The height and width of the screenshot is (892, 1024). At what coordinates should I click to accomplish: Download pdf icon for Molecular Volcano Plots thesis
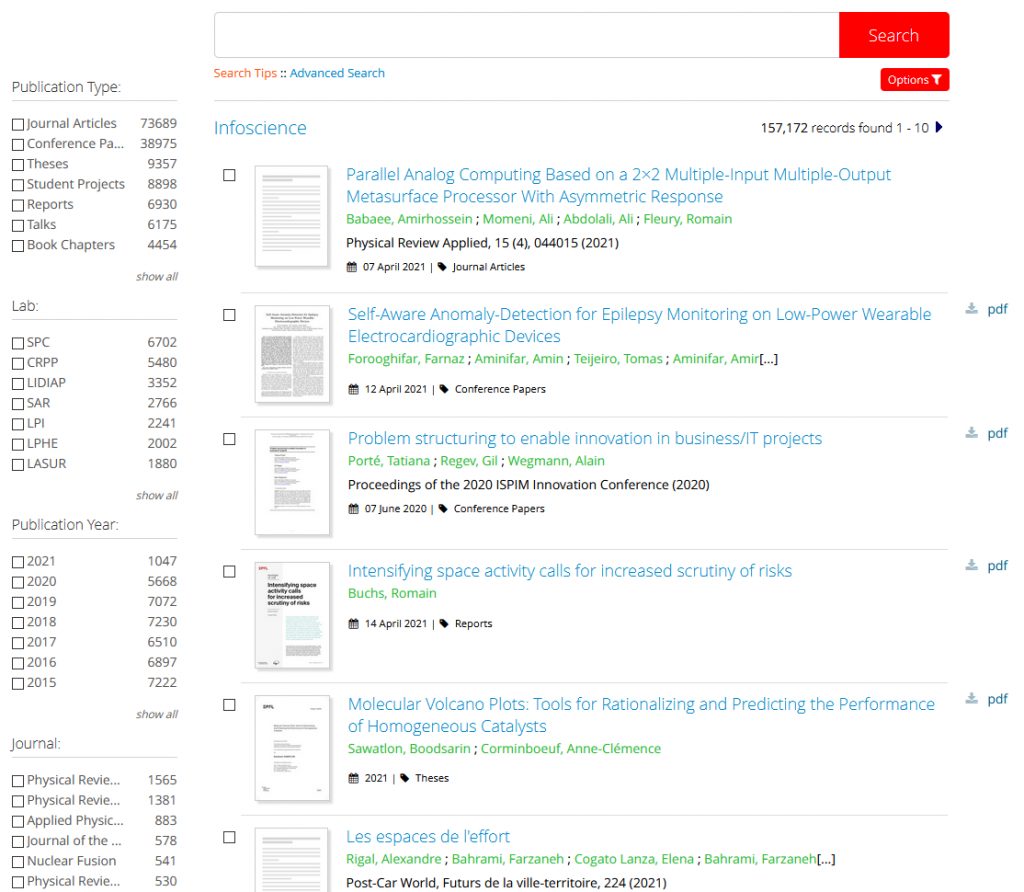point(971,699)
